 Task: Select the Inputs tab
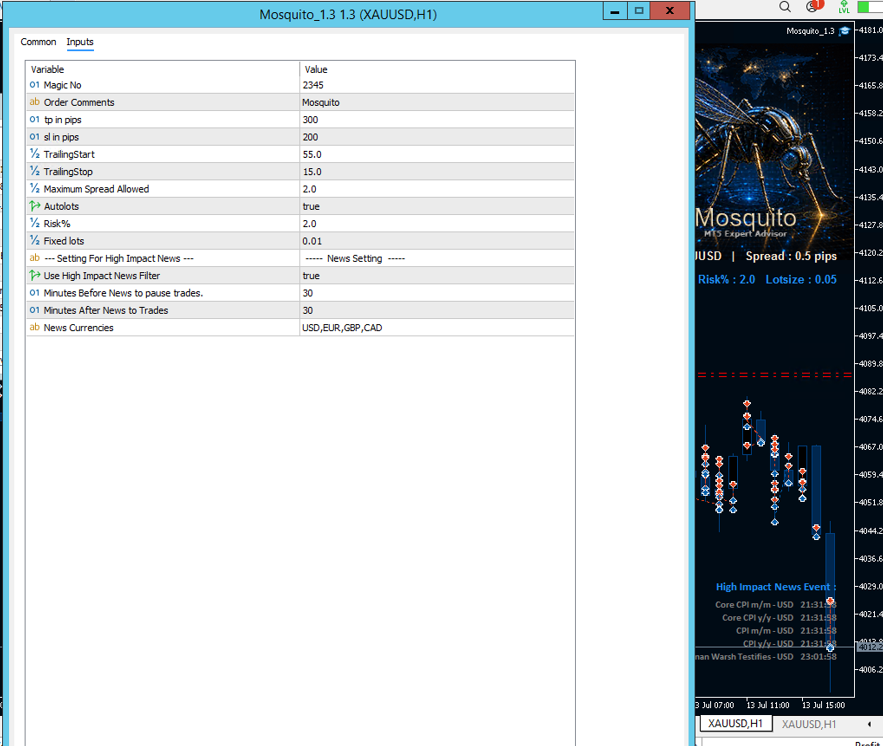(x=80, y=42)
